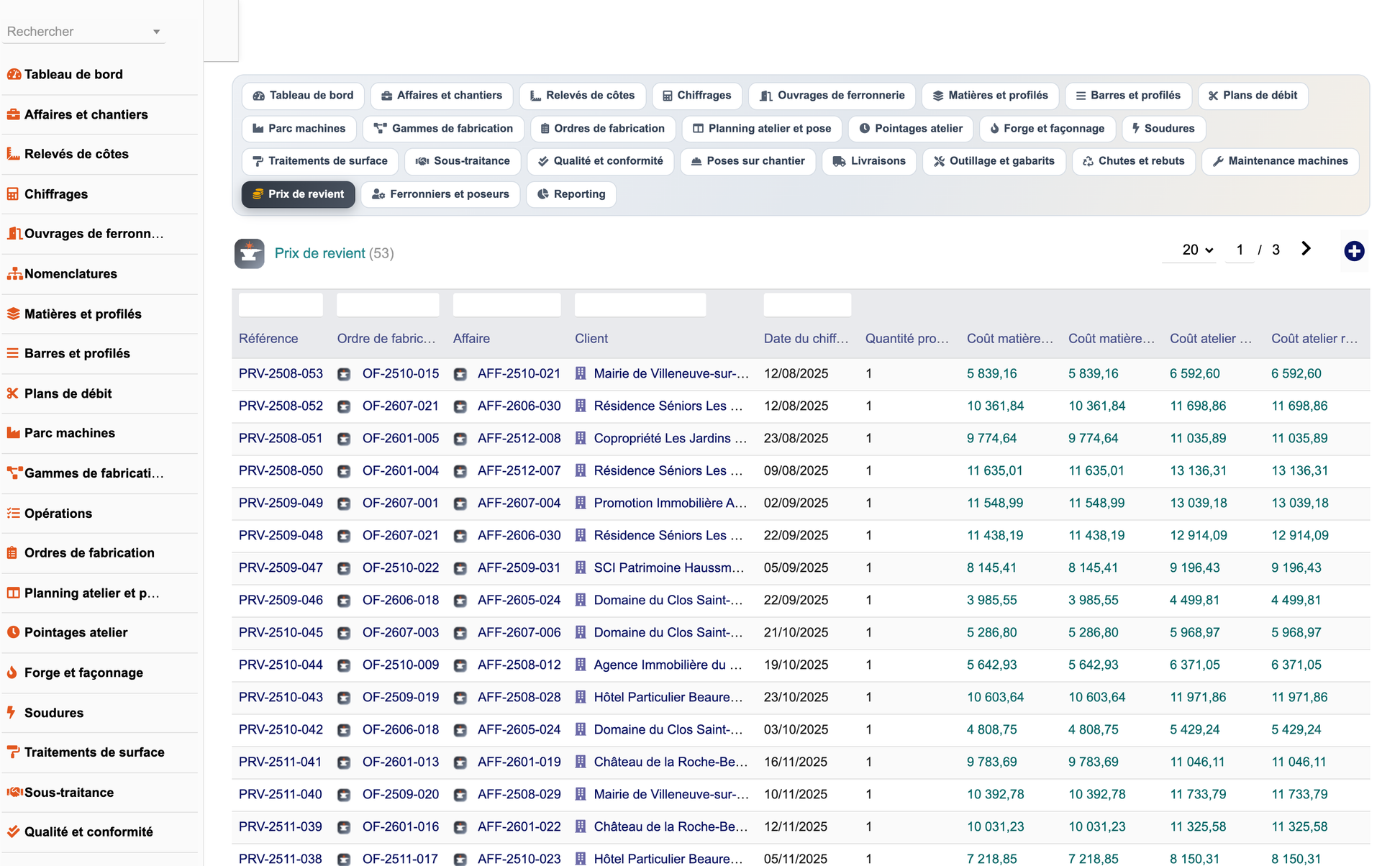Open client Copropriété Les Jardins …
1400x866 pixels.
671,439
